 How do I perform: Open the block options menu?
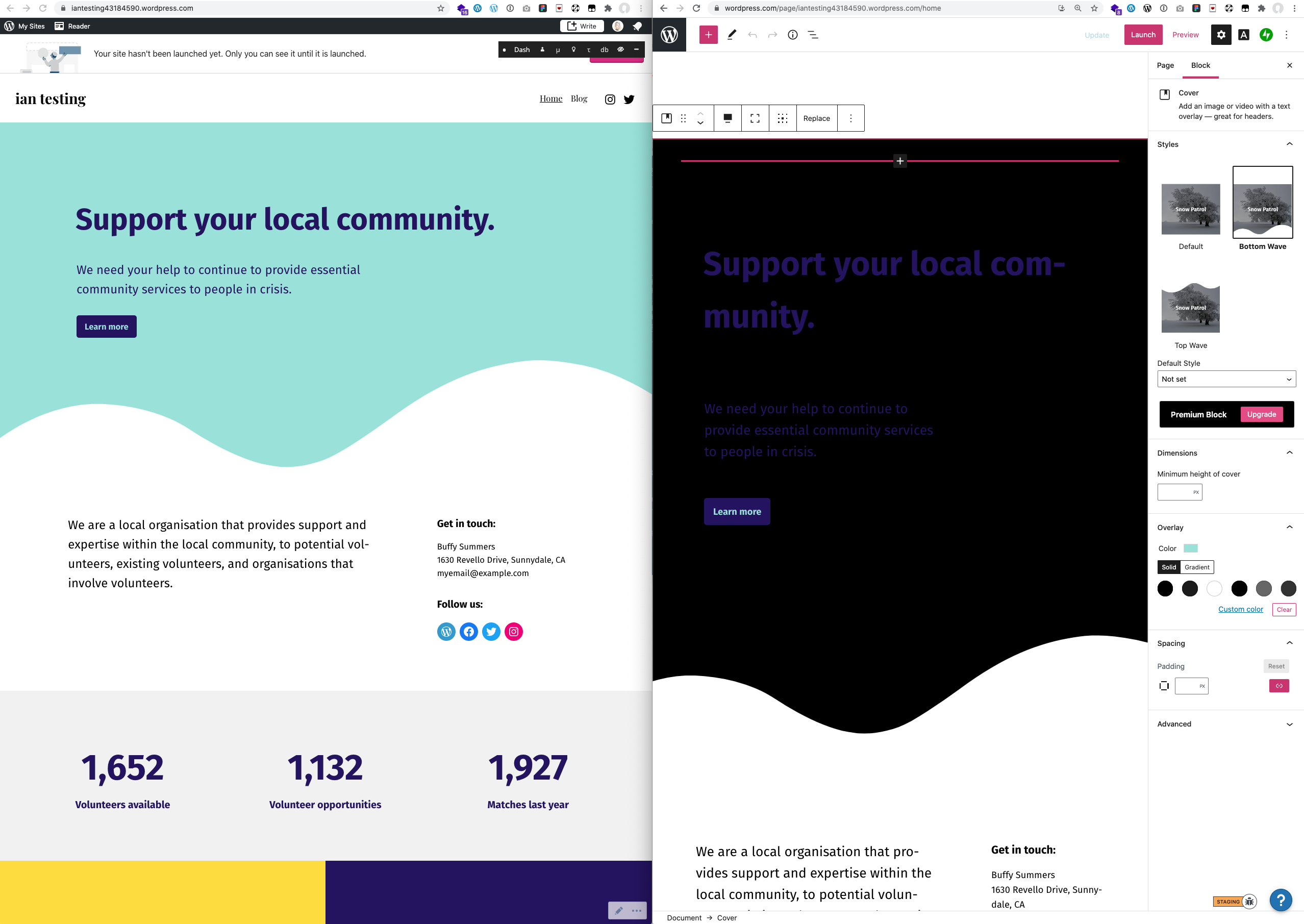click(x=850, y=118)
